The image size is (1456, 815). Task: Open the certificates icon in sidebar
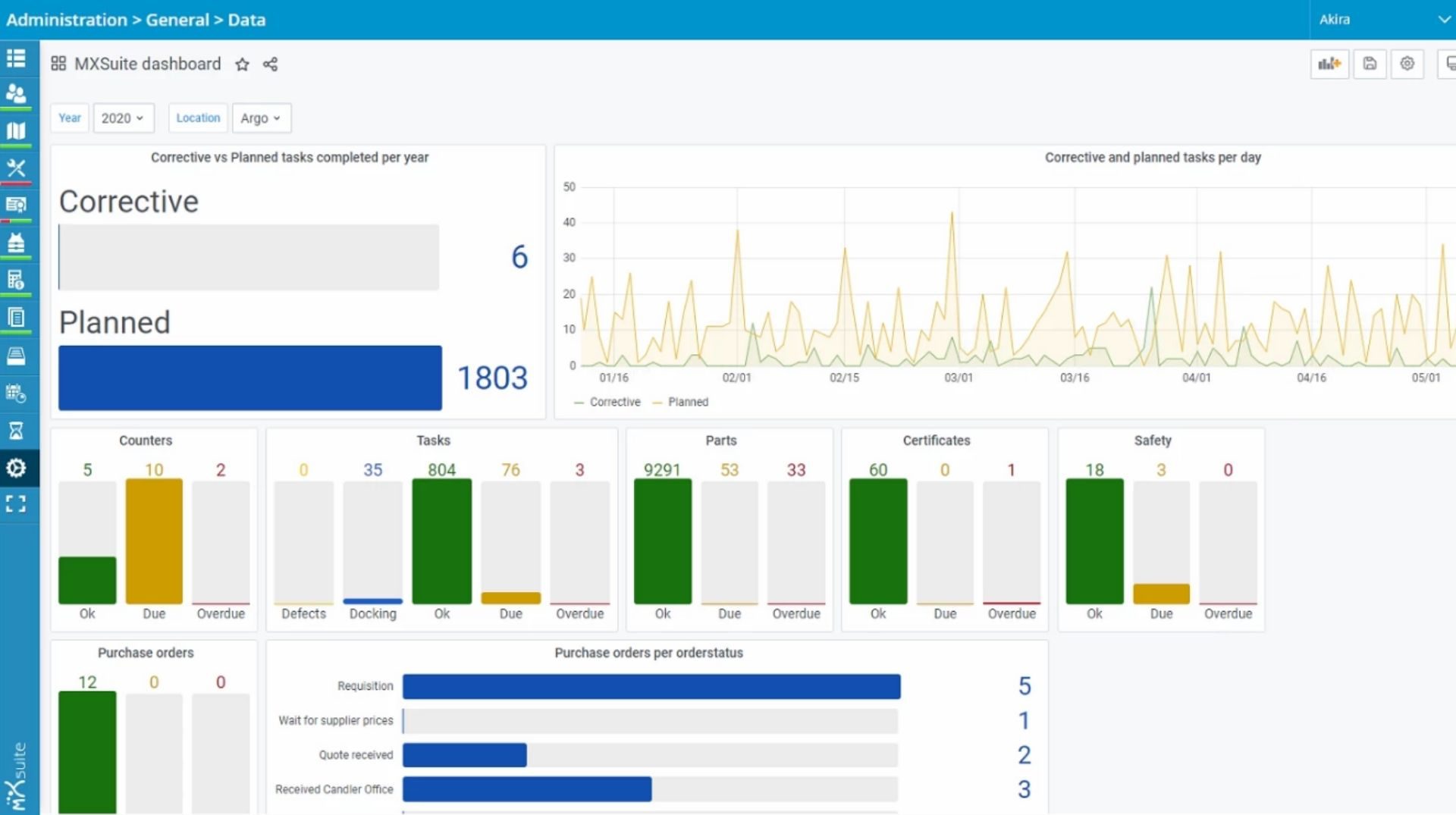pos(16,205)
